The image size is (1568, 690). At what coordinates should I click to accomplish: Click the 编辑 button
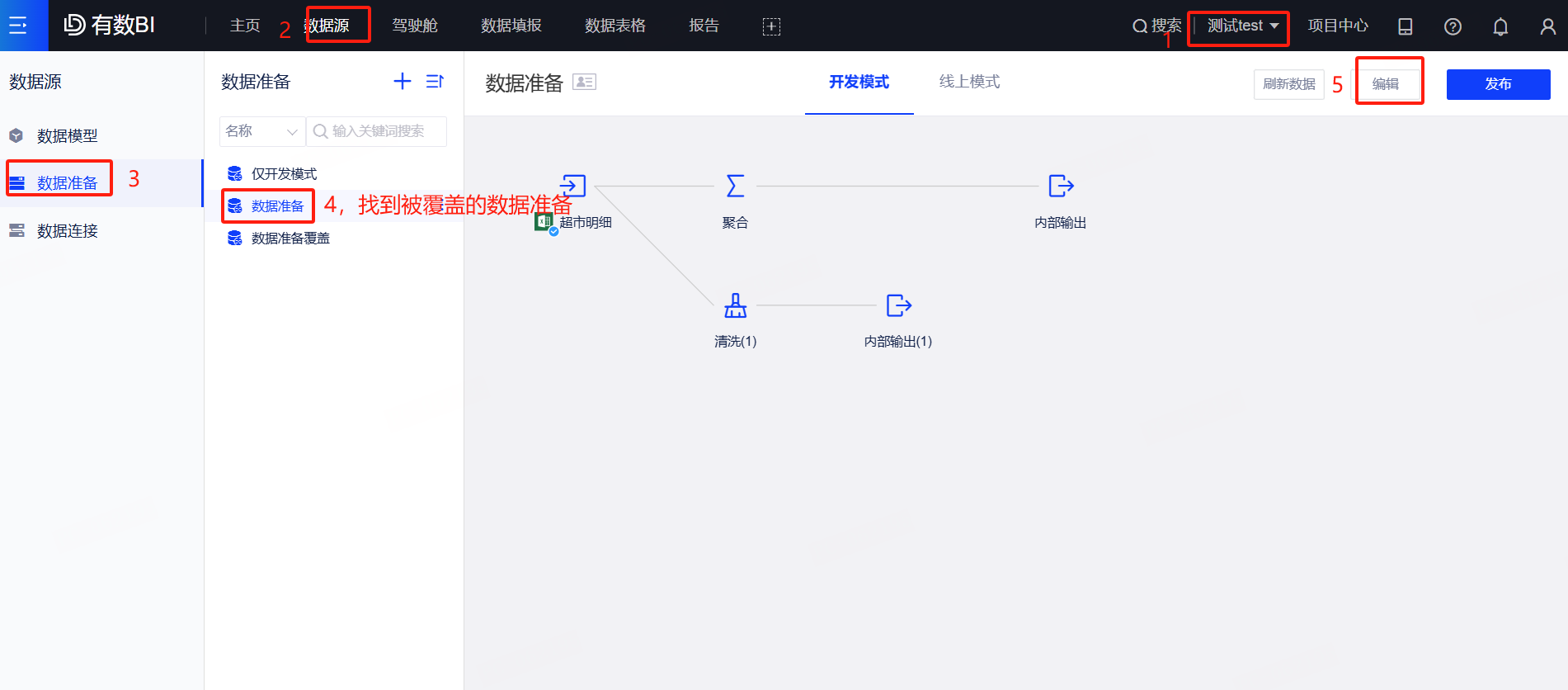pyautogui.click(x=1386, y=84)
